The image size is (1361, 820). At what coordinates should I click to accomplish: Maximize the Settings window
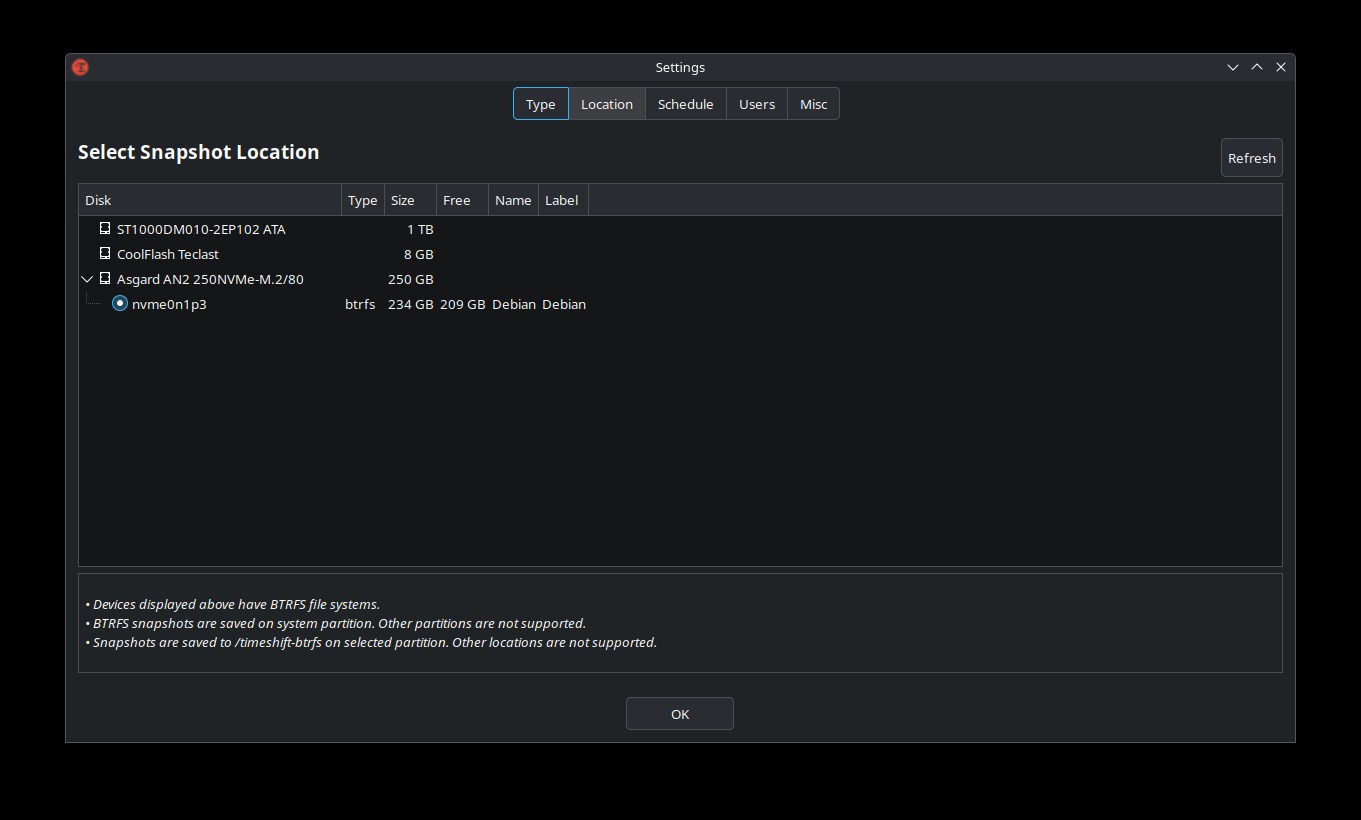click(x=1257, y=67)
